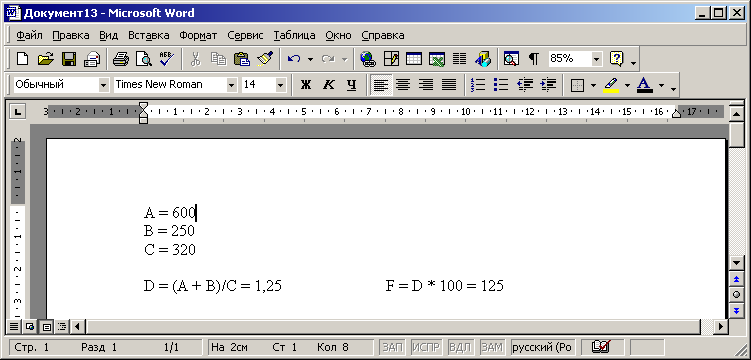Apply the font color A button
This screenshot has width=751, height=360.
tap(645, 85)
